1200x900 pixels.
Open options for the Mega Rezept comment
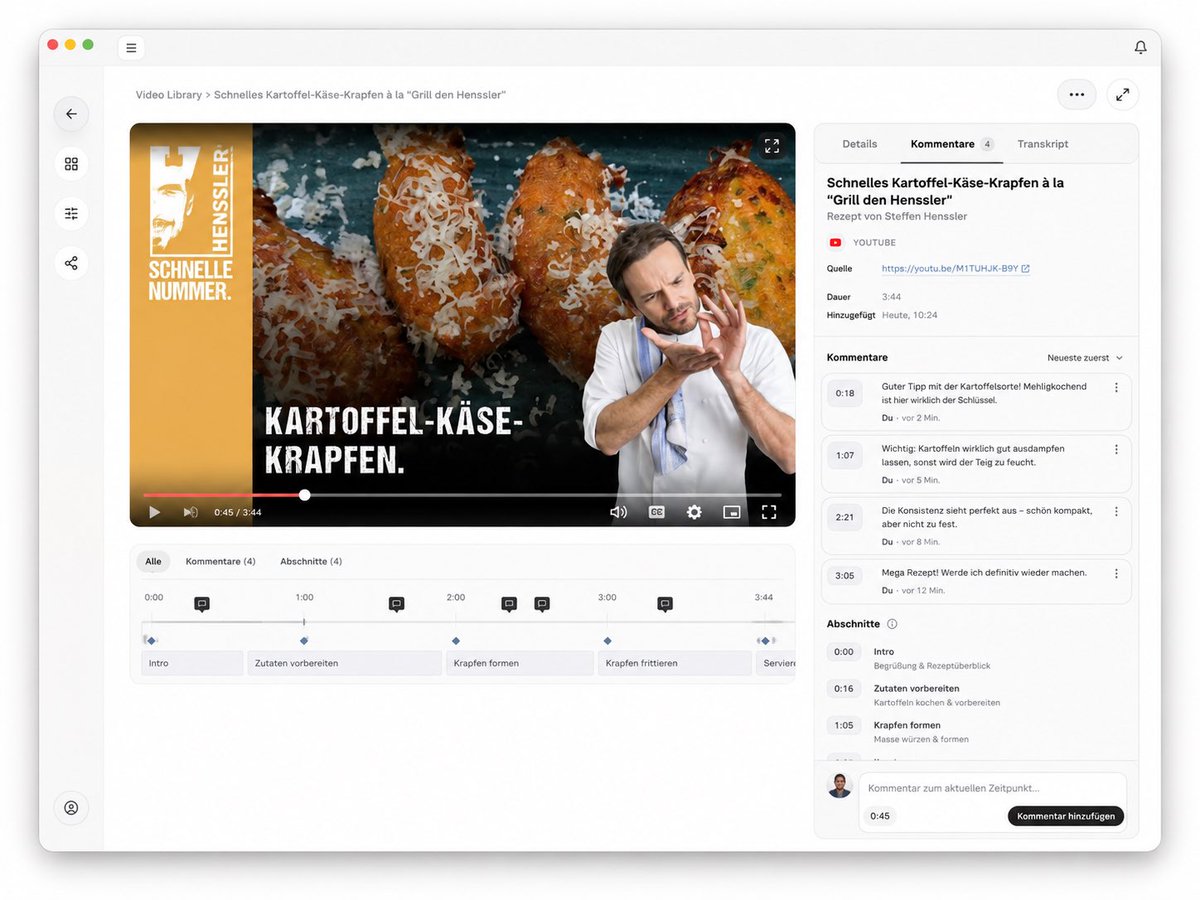[1117, 573]
